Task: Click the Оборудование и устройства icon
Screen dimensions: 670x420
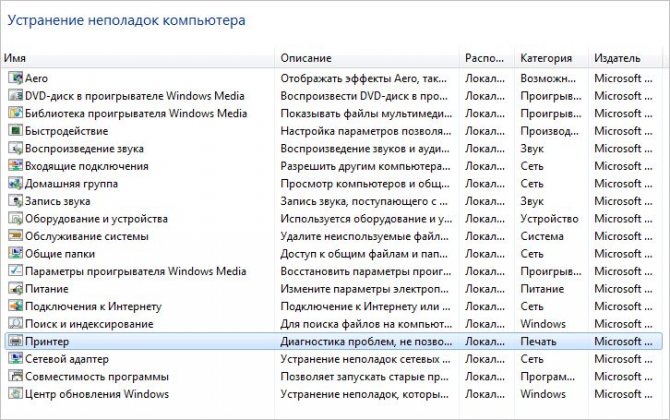Action: point(15,218)
